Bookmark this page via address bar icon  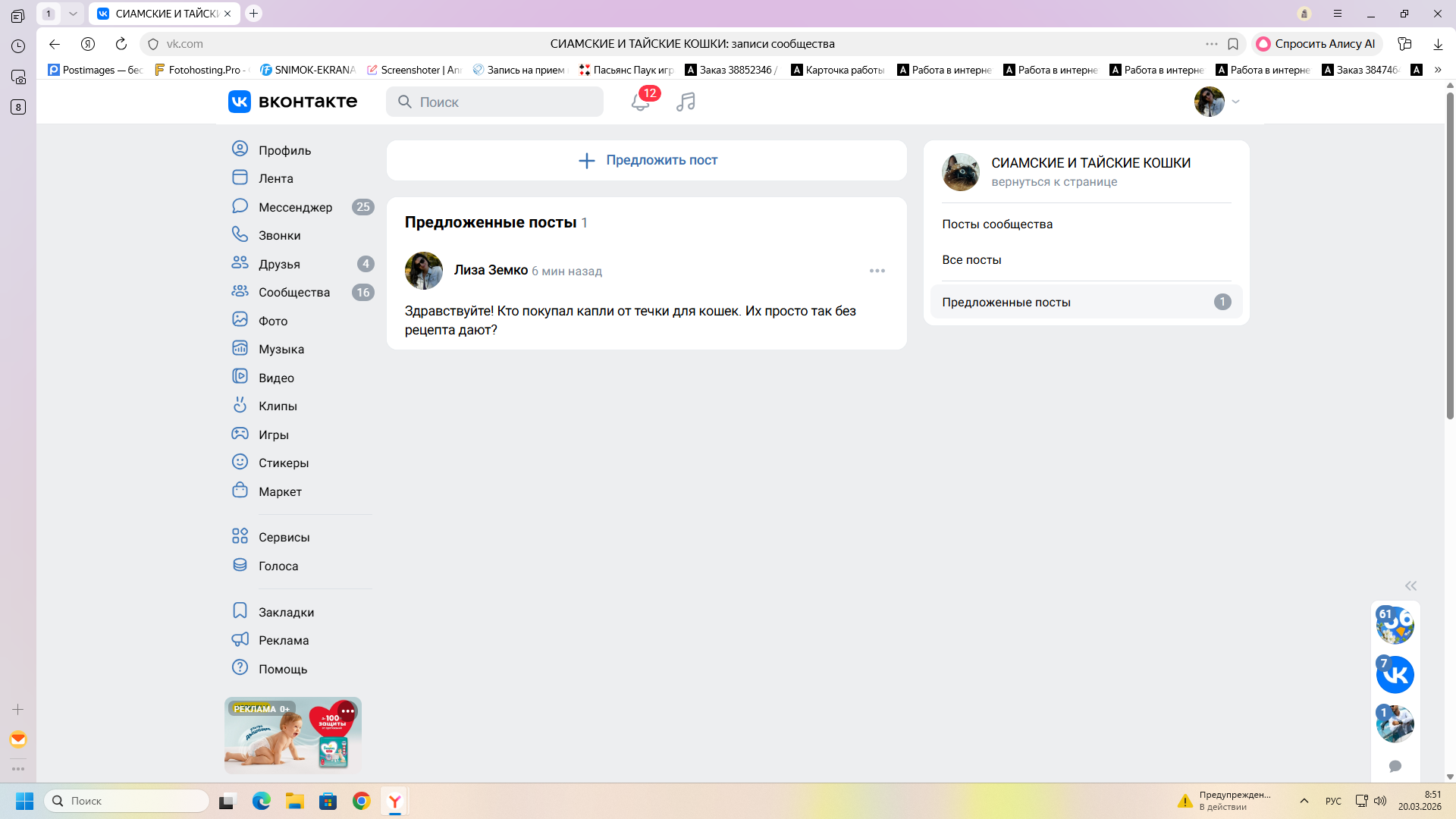[1233, 44]
